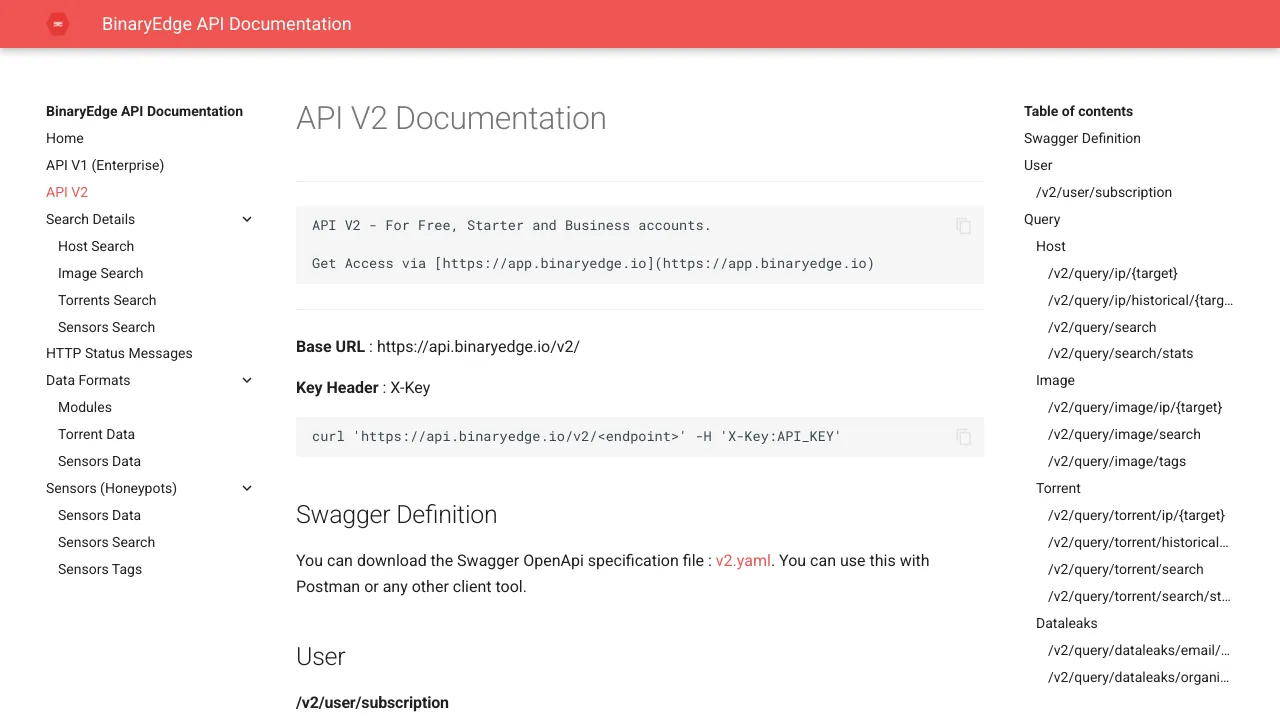The image size is (1280, 720).
Task: Go to /v2/query/torrent/historical entry in contents
Action: point(1138,542)
